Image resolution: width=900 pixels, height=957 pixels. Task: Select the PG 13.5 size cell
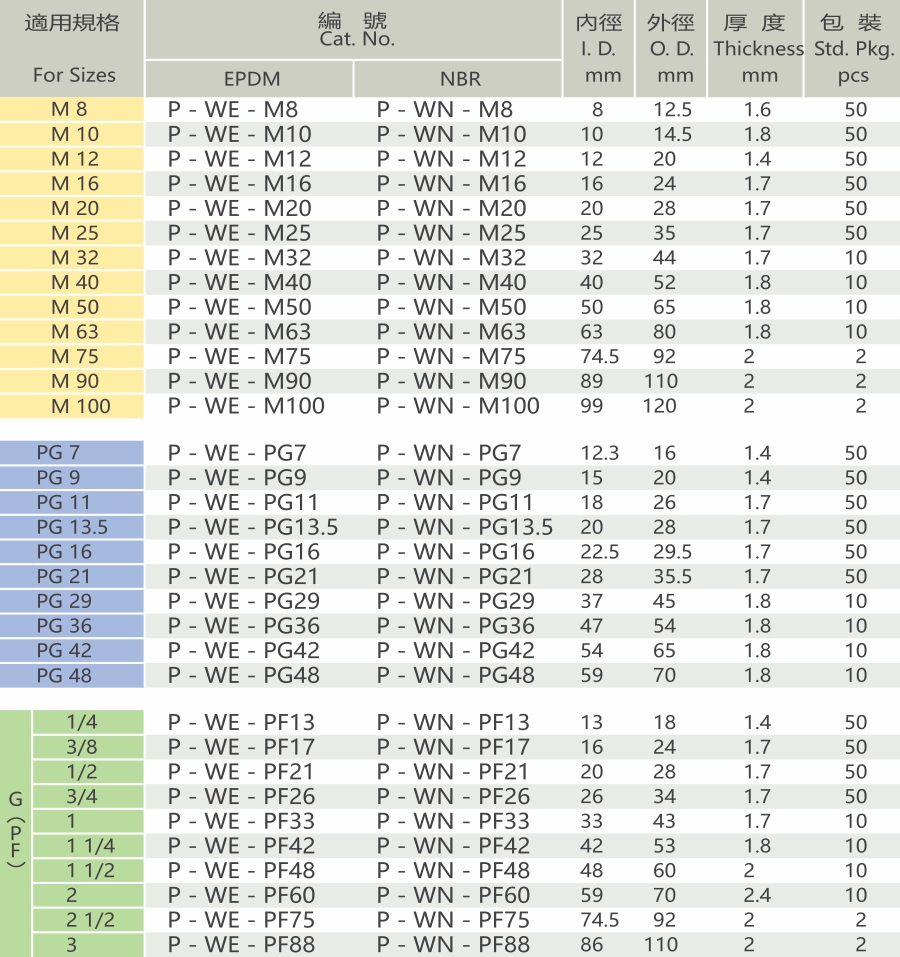point(71,527)
